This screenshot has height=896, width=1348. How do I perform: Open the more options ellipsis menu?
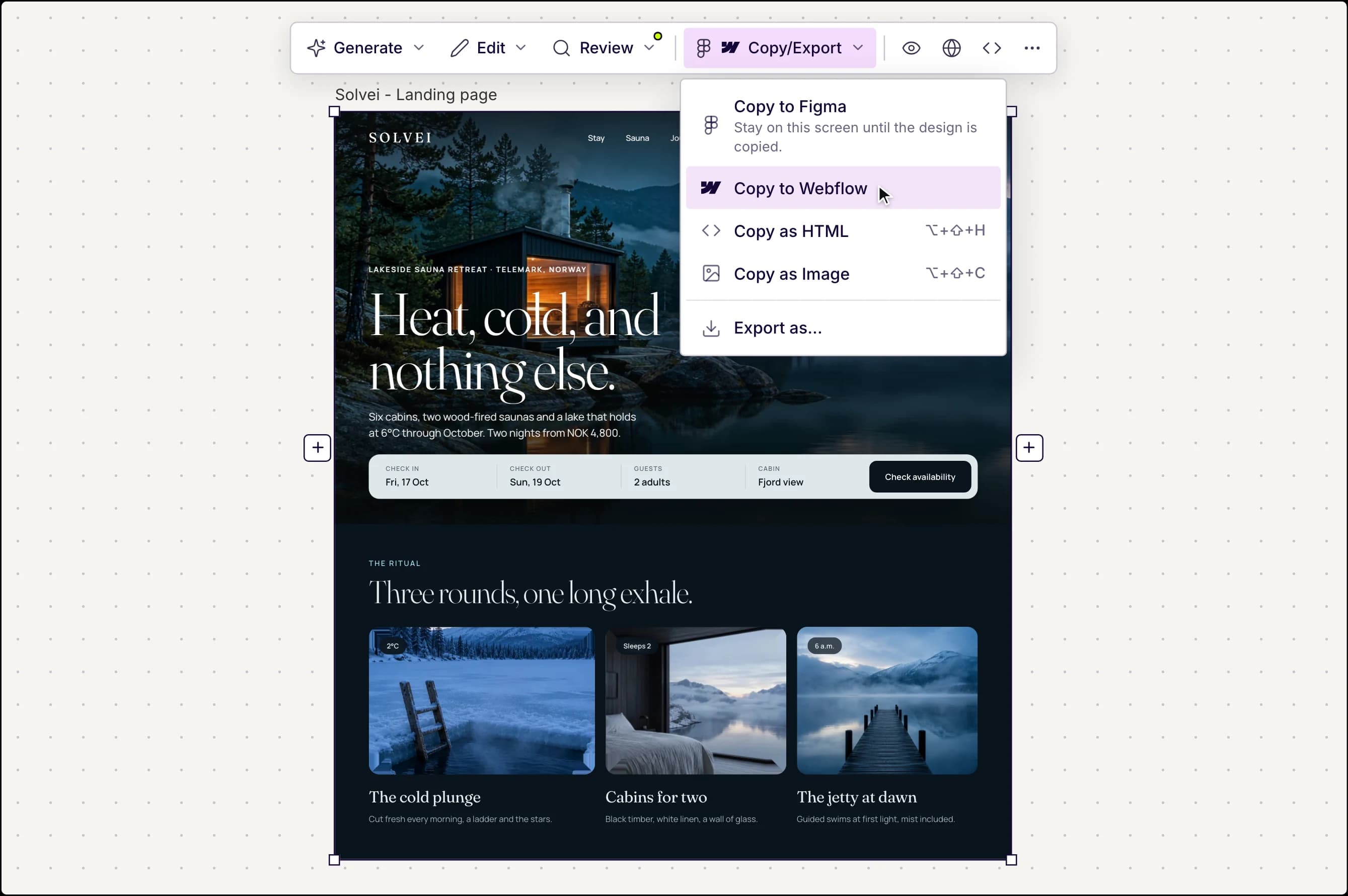pyautogui.click(x=1032, y=48)
